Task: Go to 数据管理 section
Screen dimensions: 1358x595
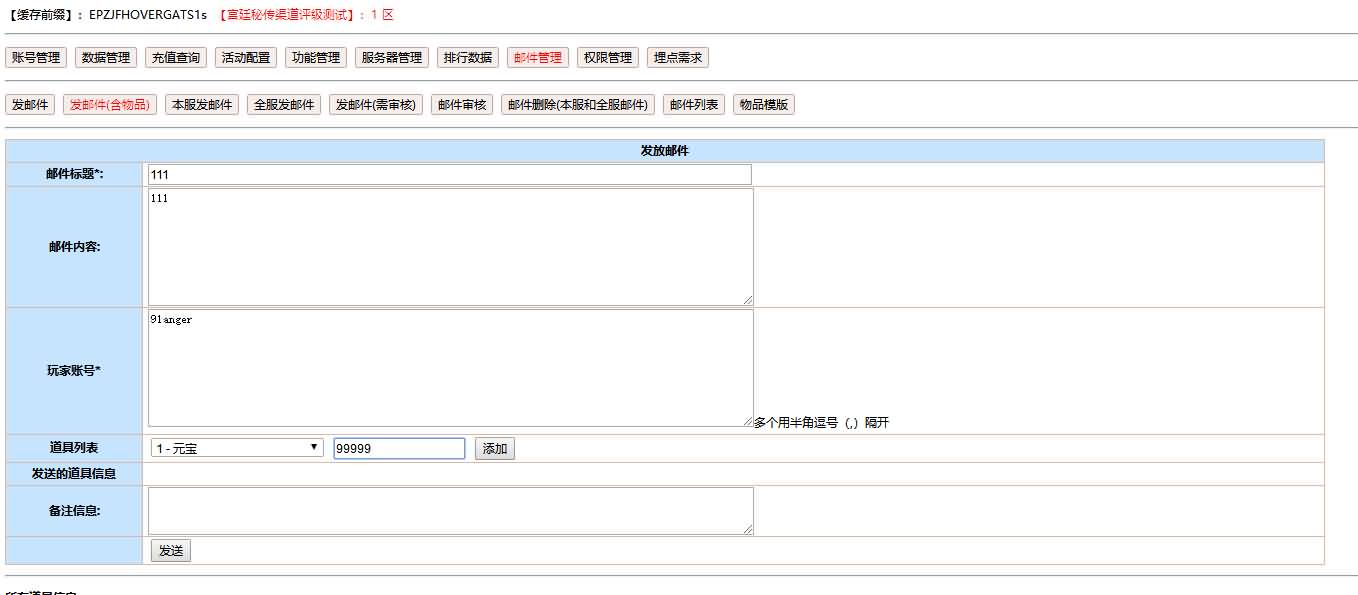Action: coord(106,58)
